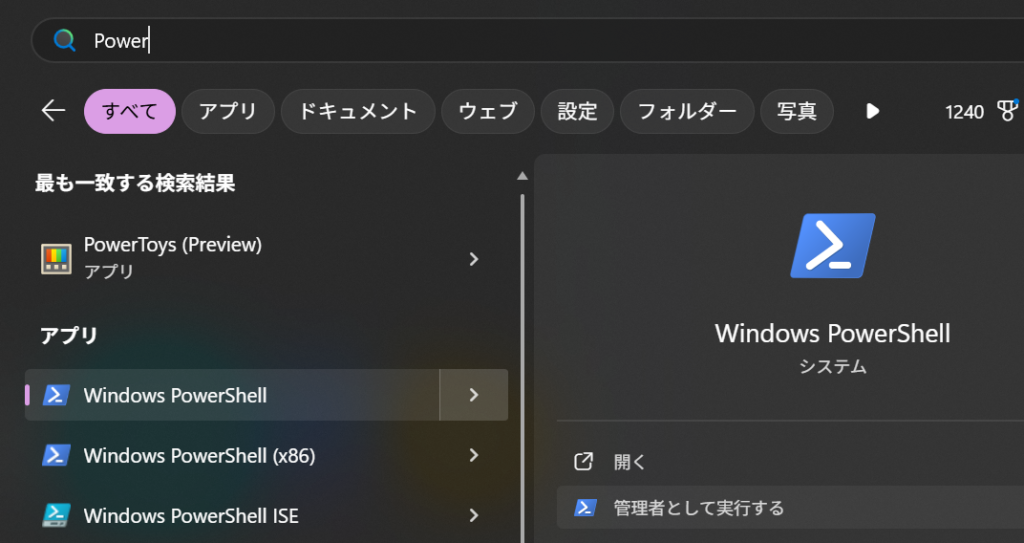This screenshot has width=1024, height=543.
Task: Click the large PowerShell logo in preview
Action: coord(832,245)
